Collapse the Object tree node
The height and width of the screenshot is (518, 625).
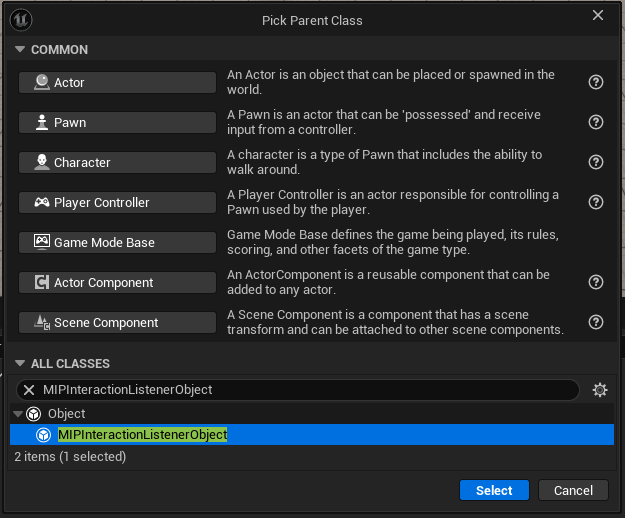(x=18, y=414)
